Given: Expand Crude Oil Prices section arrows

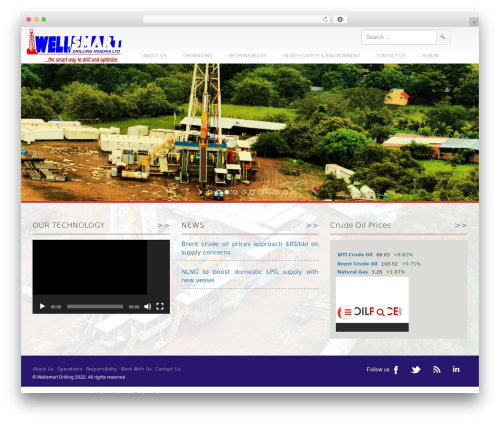Looking at the screenshot, I should click(x=461, y=226).
